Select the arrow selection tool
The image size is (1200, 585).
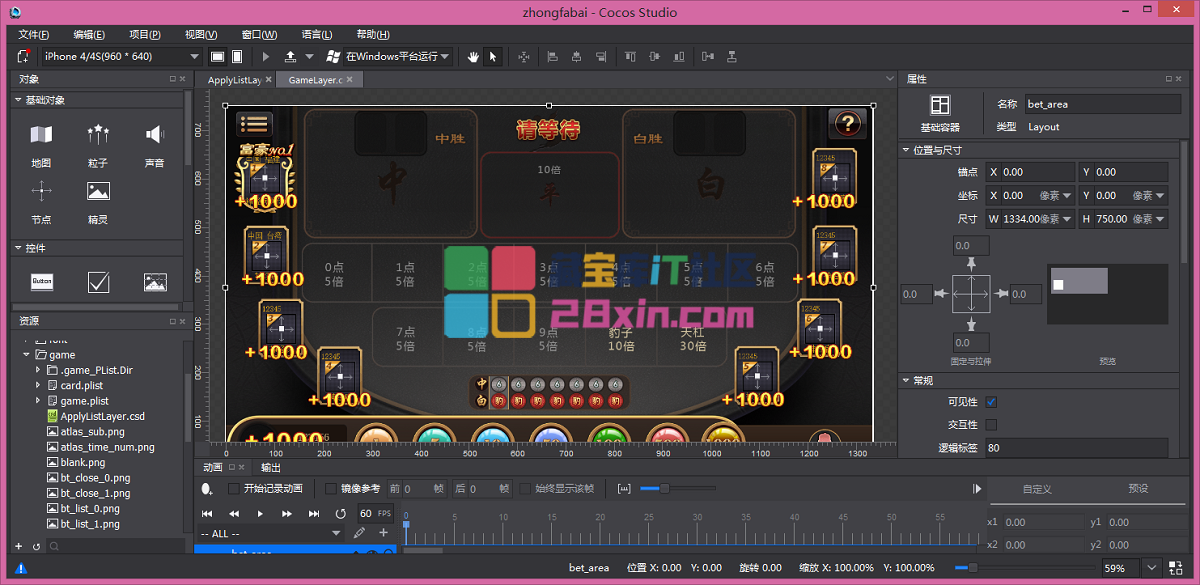[492, 57]
